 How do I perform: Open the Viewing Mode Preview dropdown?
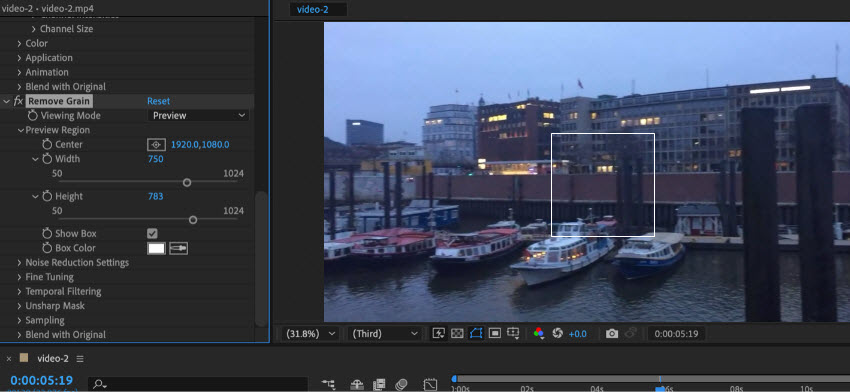coord(198,115)
